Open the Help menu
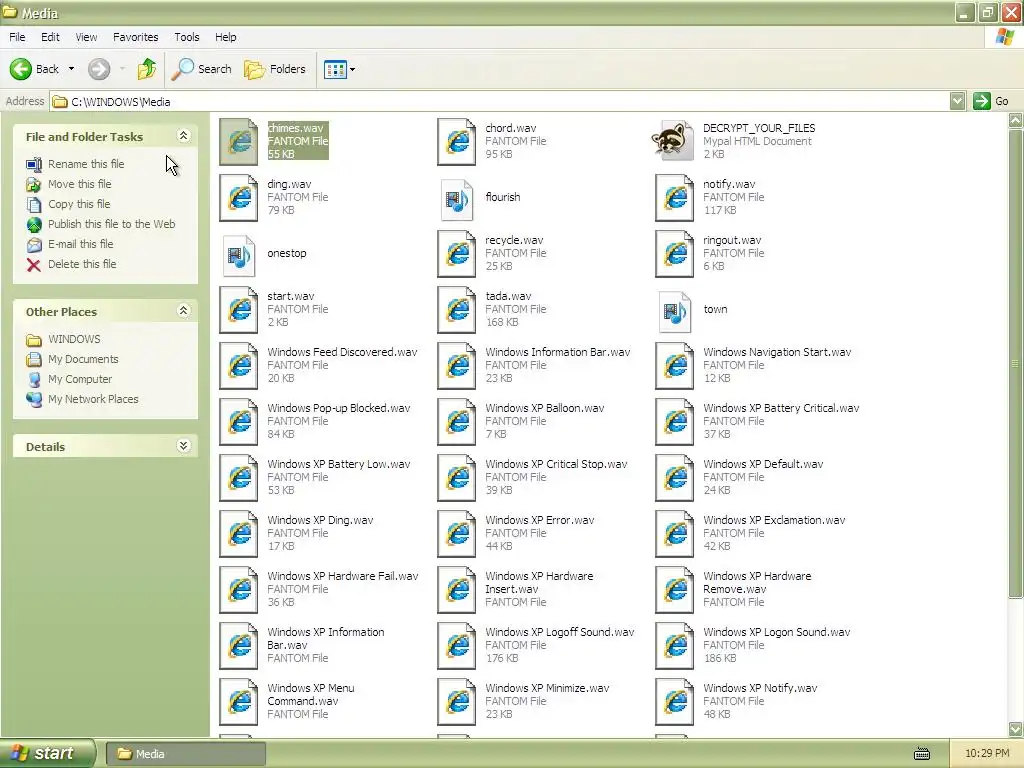This screenshot has height=768, width=1024. [226, 37]
